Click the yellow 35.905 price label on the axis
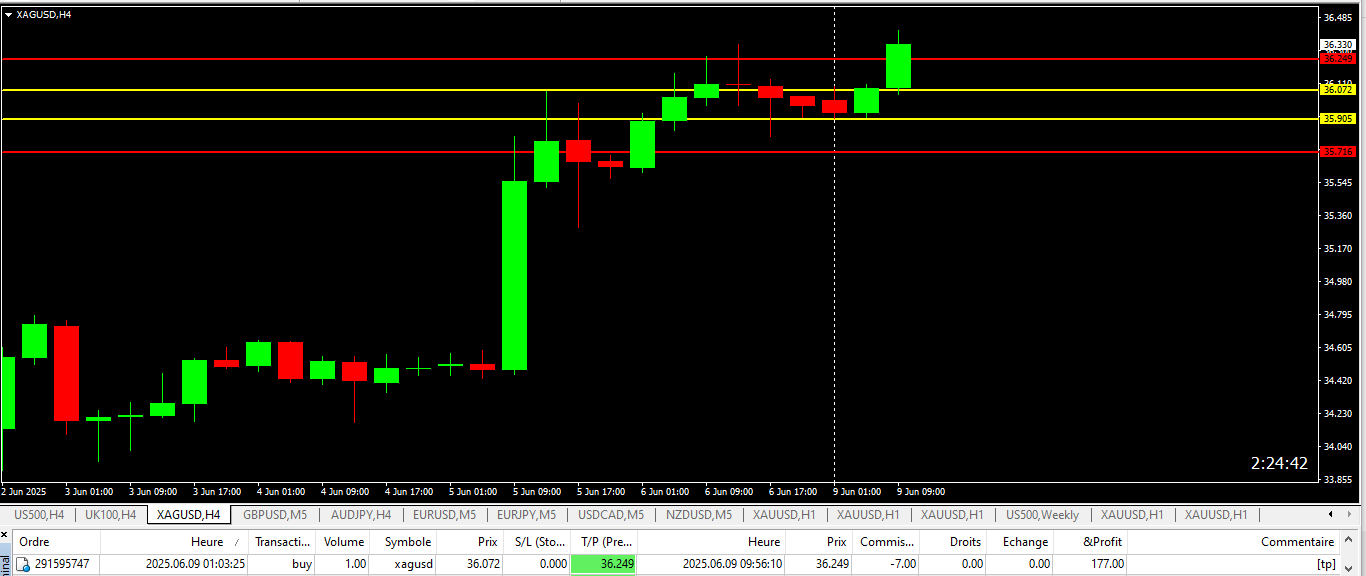Viewport: 1366px width, 576px height. (x=1337, y=119)
